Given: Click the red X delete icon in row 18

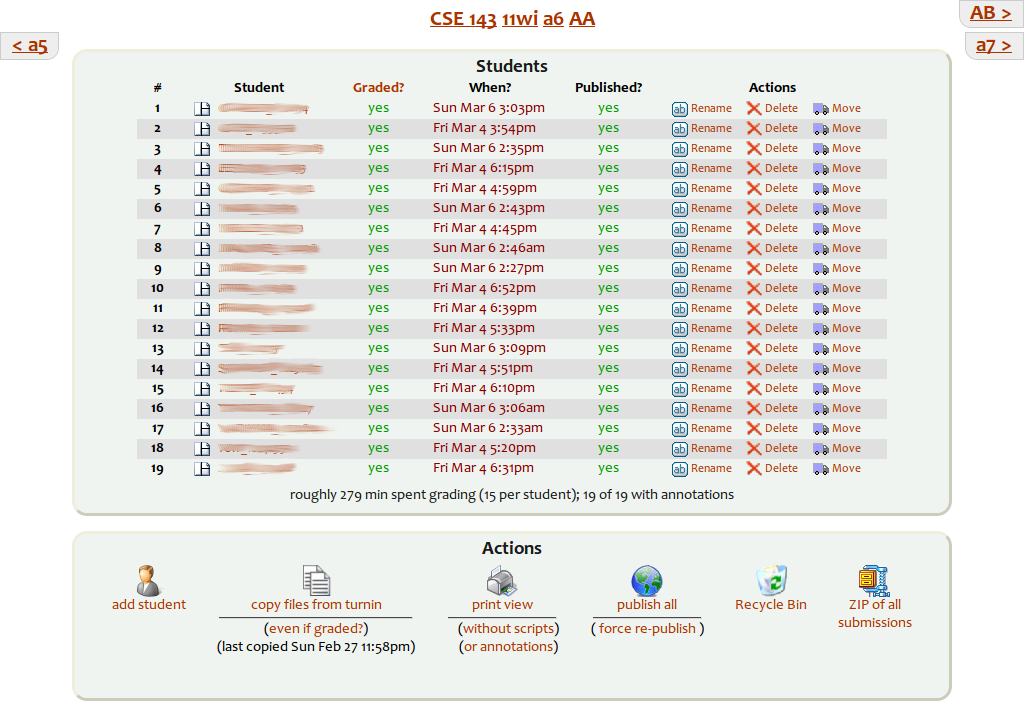Looking at the screenshot, I should (754, 449).
